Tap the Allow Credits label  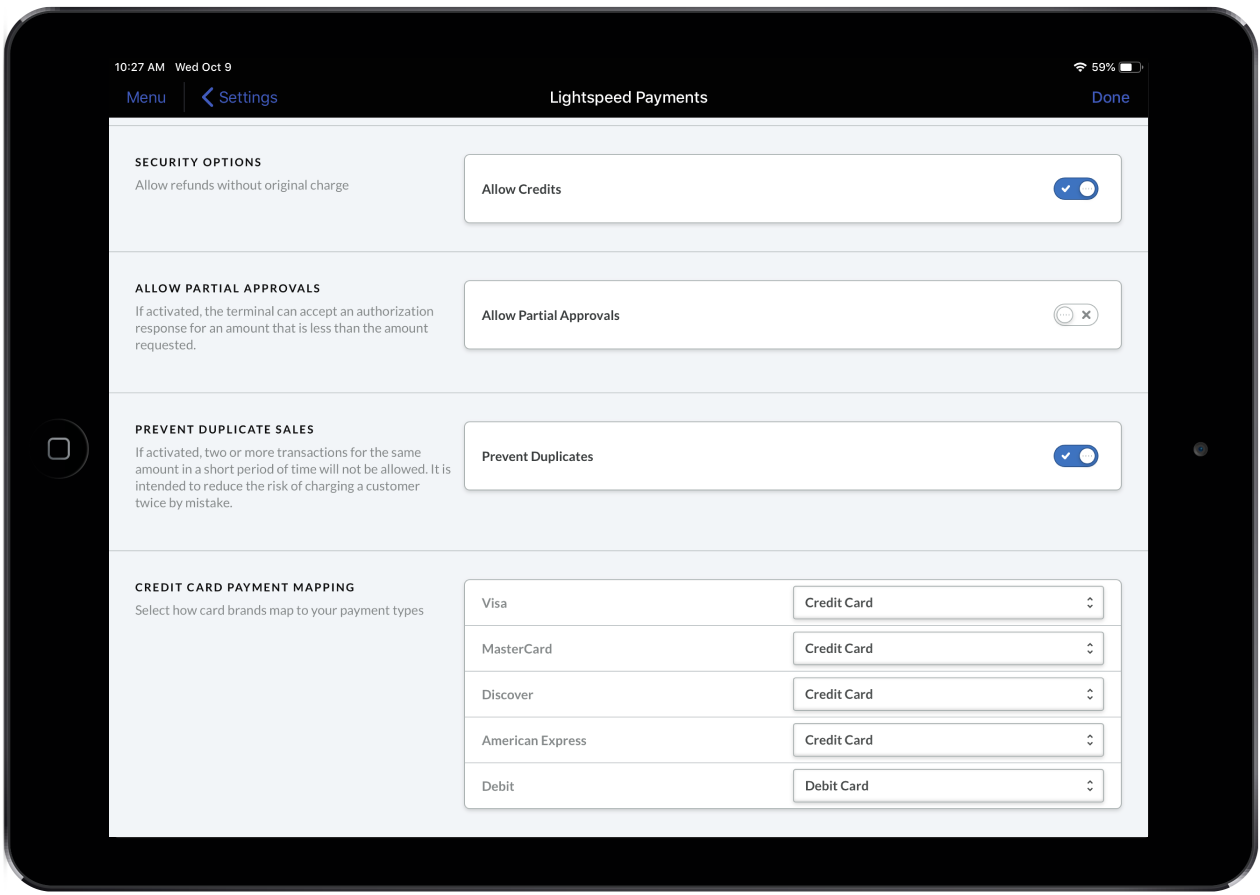tap(521, 189)
